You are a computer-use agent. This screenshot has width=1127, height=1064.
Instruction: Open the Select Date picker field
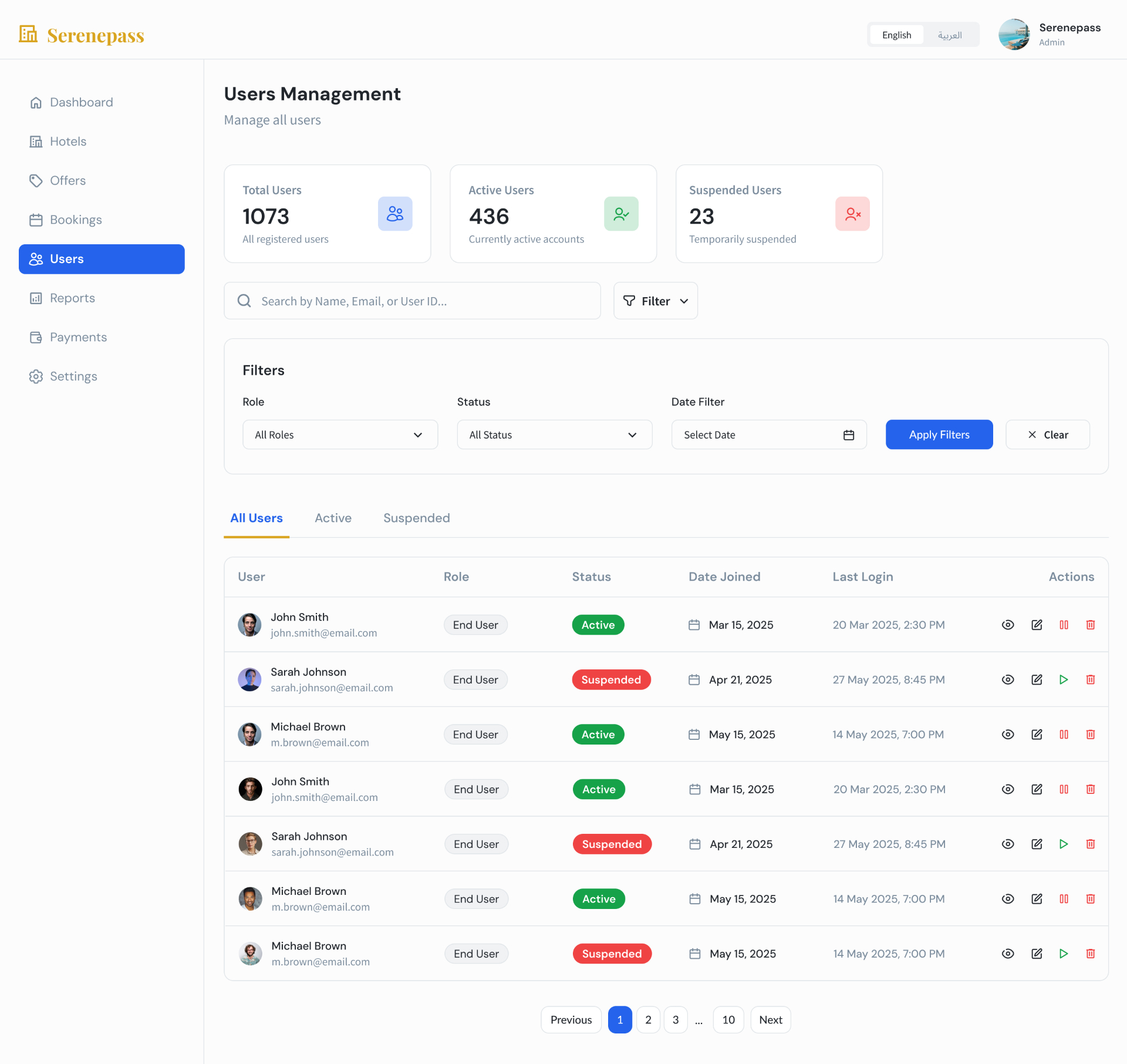[769, 435]
